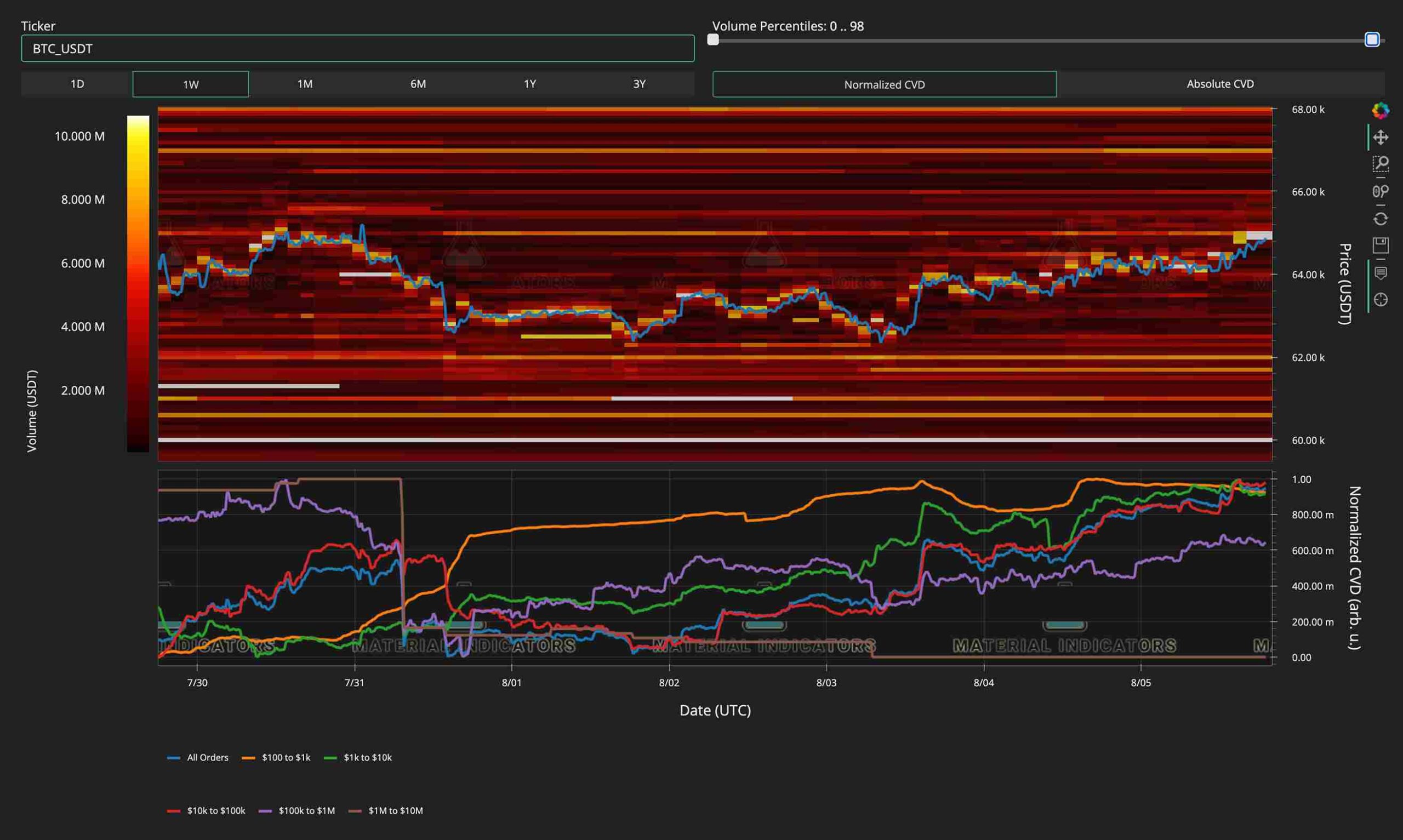Select the 1Y time range
This screenshot has height=840, width=1403.
(530, 84)
